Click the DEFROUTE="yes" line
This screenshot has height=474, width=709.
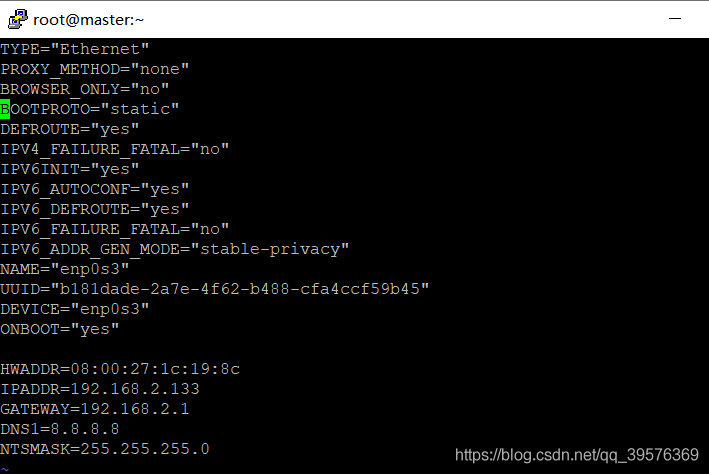[70, 128]
